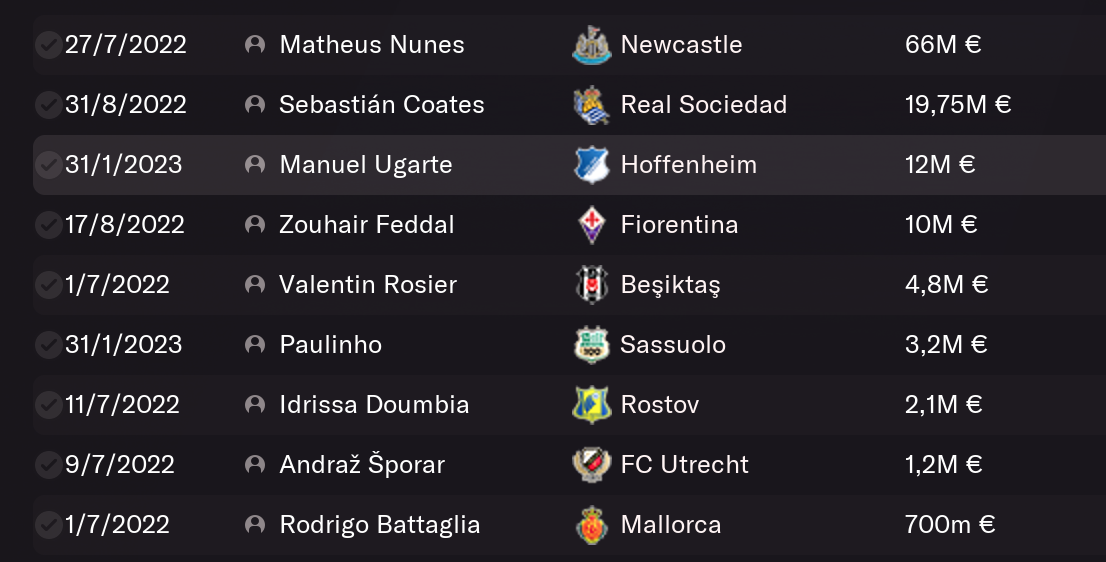Image resolution: width=1106 pixels, height=562 pixels.
Task: Click the Beşiktaş club badge
Action: coord(591,285)
